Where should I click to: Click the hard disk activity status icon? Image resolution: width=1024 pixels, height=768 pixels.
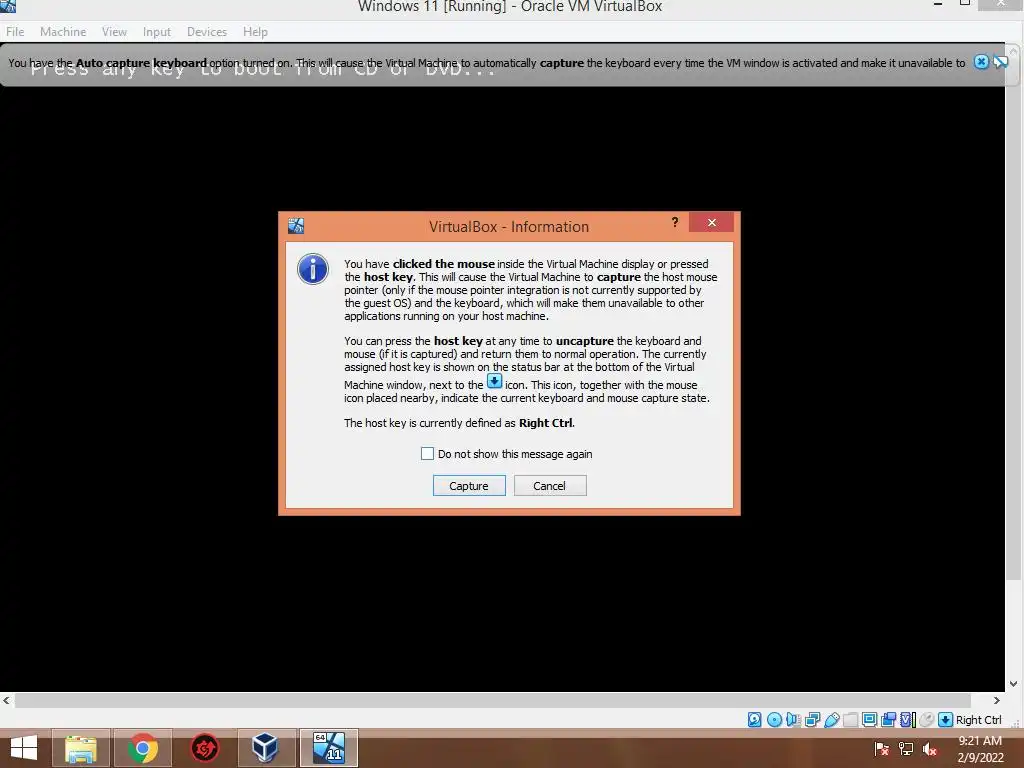pyautogui.click(x=754, y=720)
